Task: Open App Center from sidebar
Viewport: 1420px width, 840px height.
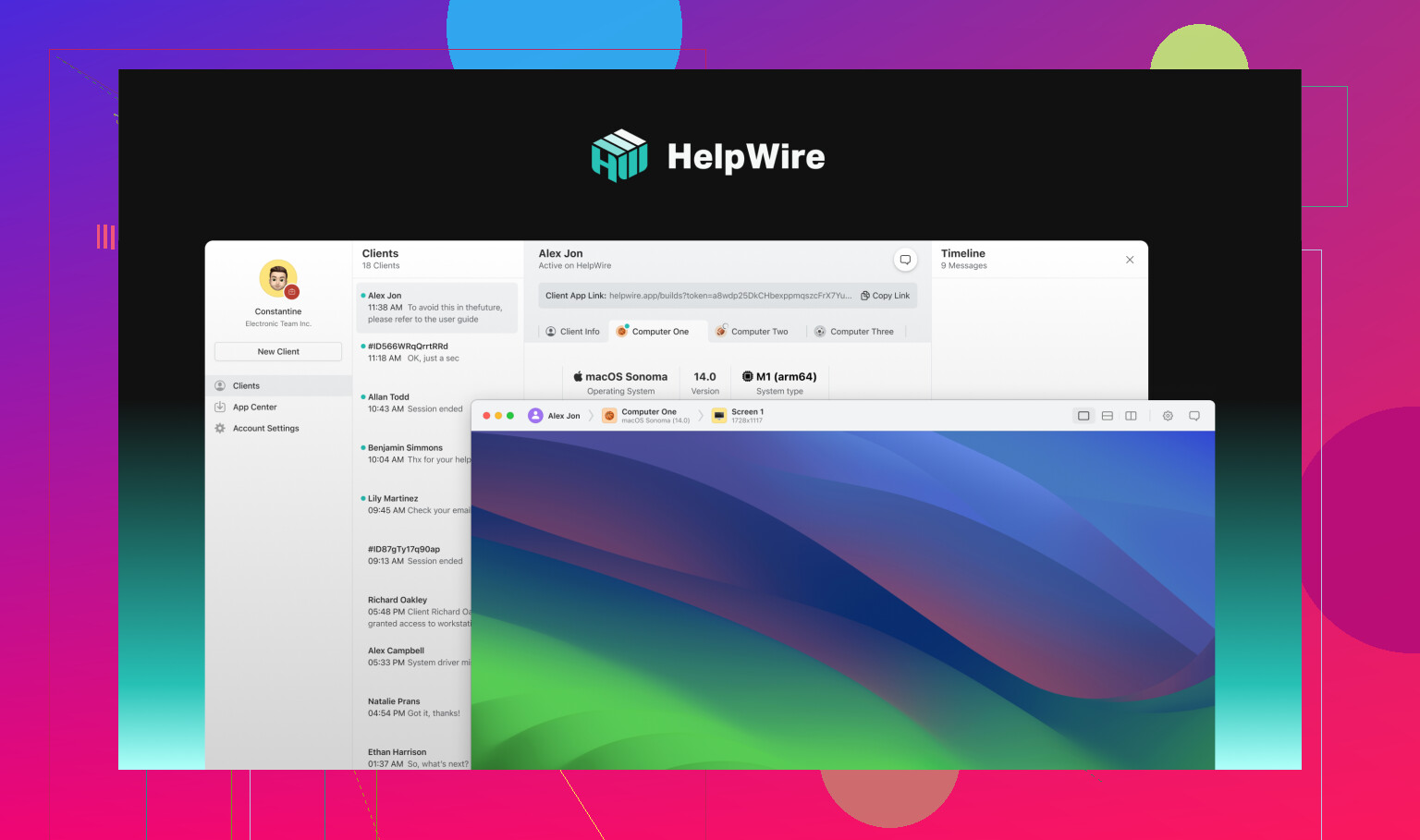Action: pyautogui.click(x=254, y=408)
